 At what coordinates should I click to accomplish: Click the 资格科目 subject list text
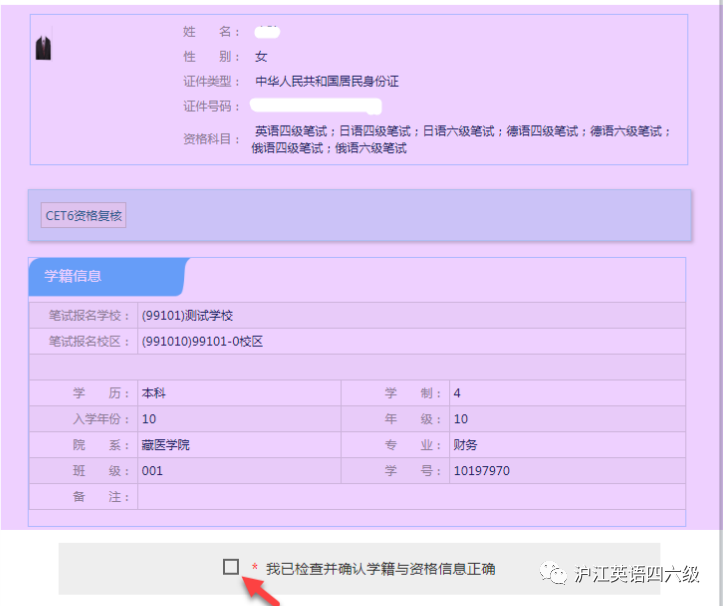(462, 139)
